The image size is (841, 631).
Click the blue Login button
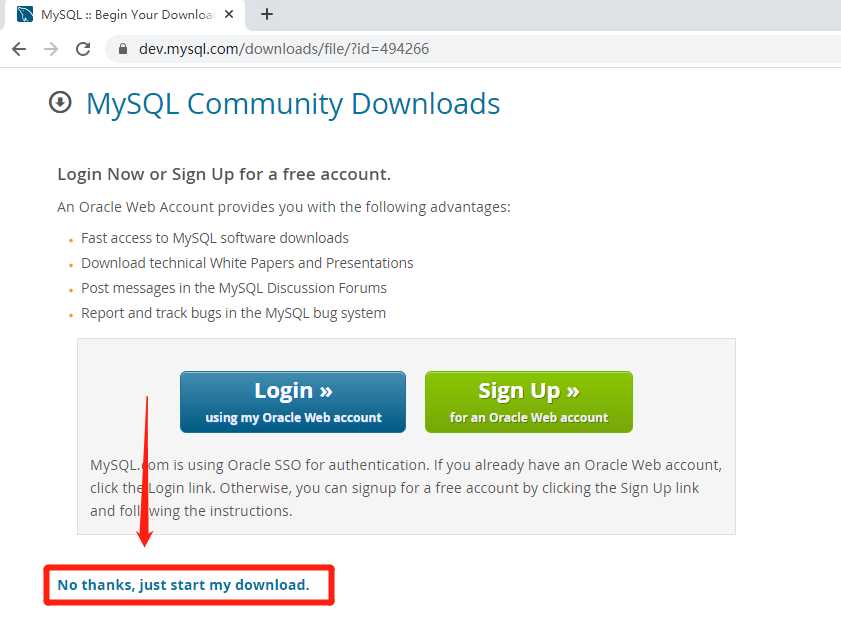(293, 402)
